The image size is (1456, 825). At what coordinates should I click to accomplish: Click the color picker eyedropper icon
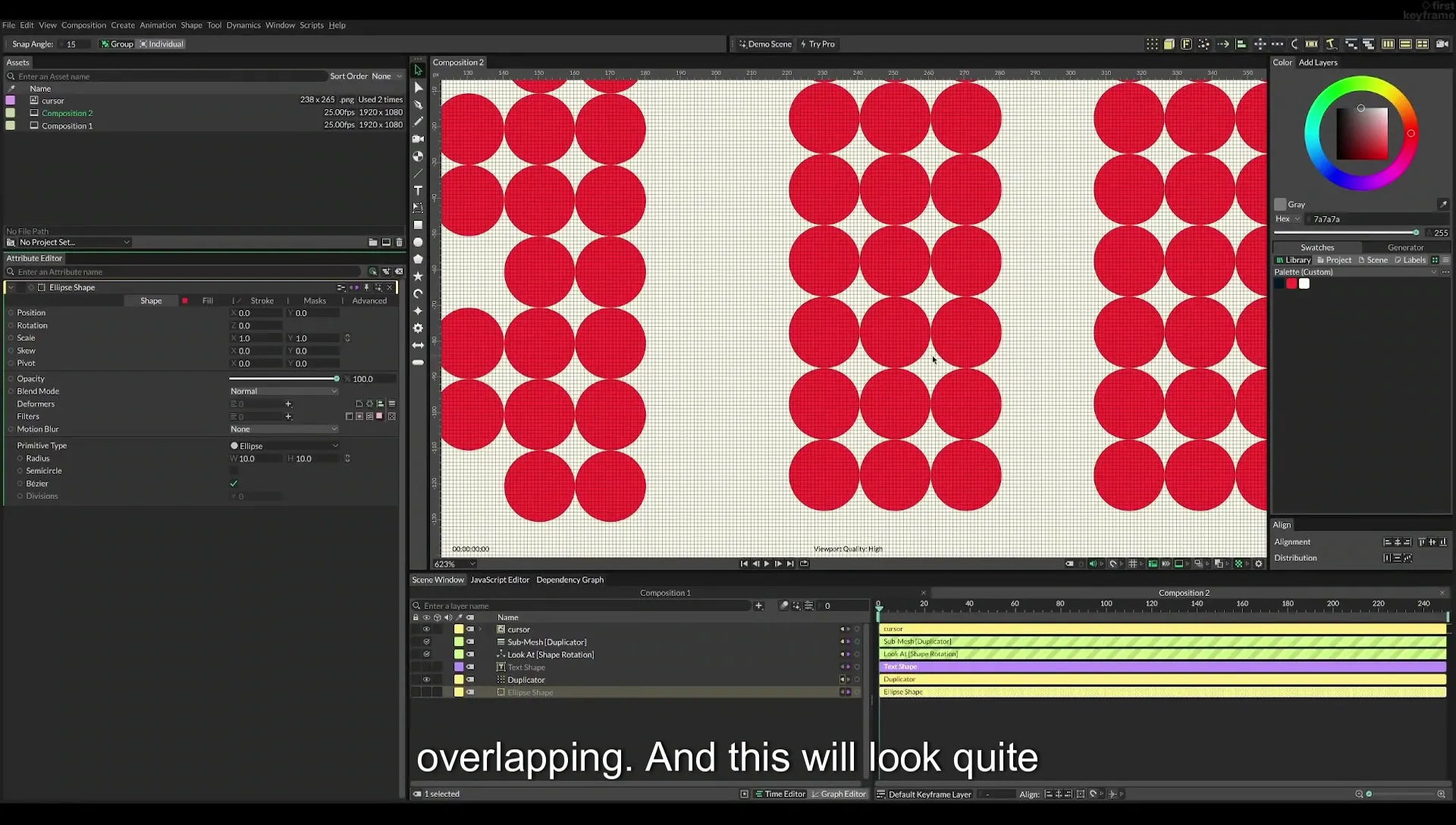[x=1442, y=204]
